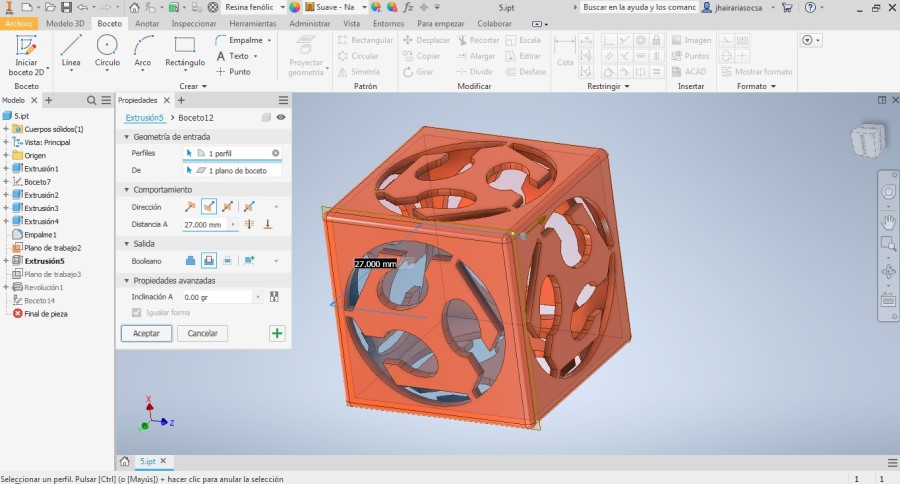Image resolution: width=900 pixels, height=484 pixels.
Task: Select the Línea sketch tool
Action: pos(71,52)
